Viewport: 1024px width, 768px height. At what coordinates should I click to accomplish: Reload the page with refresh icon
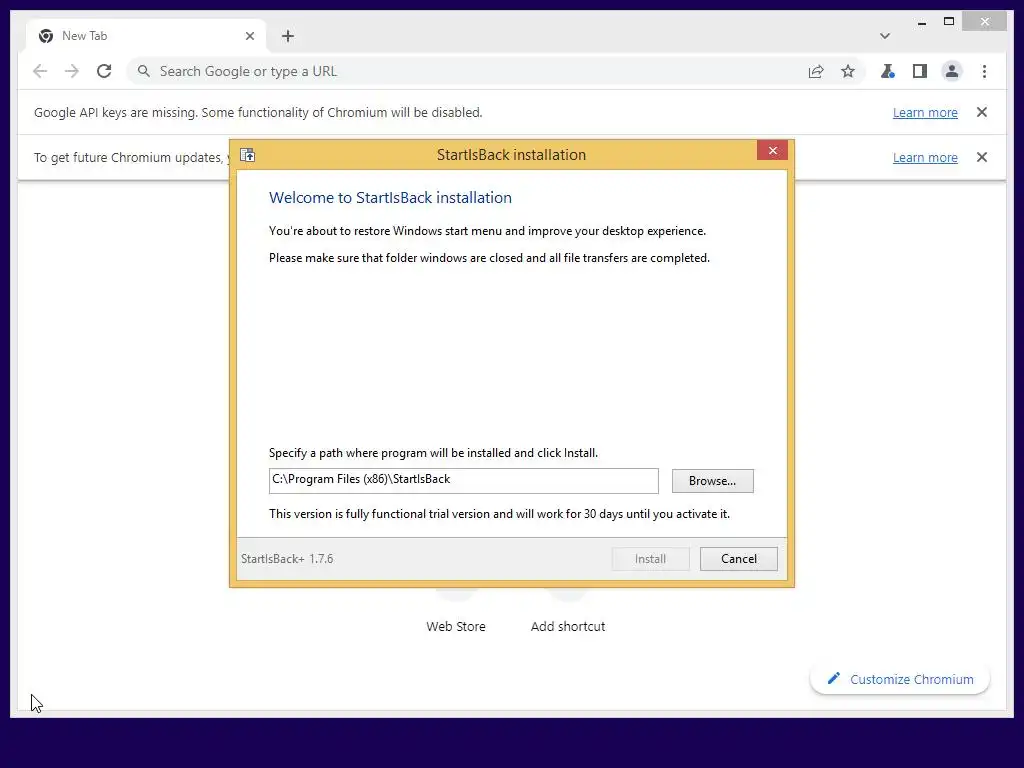click(104, 71)
